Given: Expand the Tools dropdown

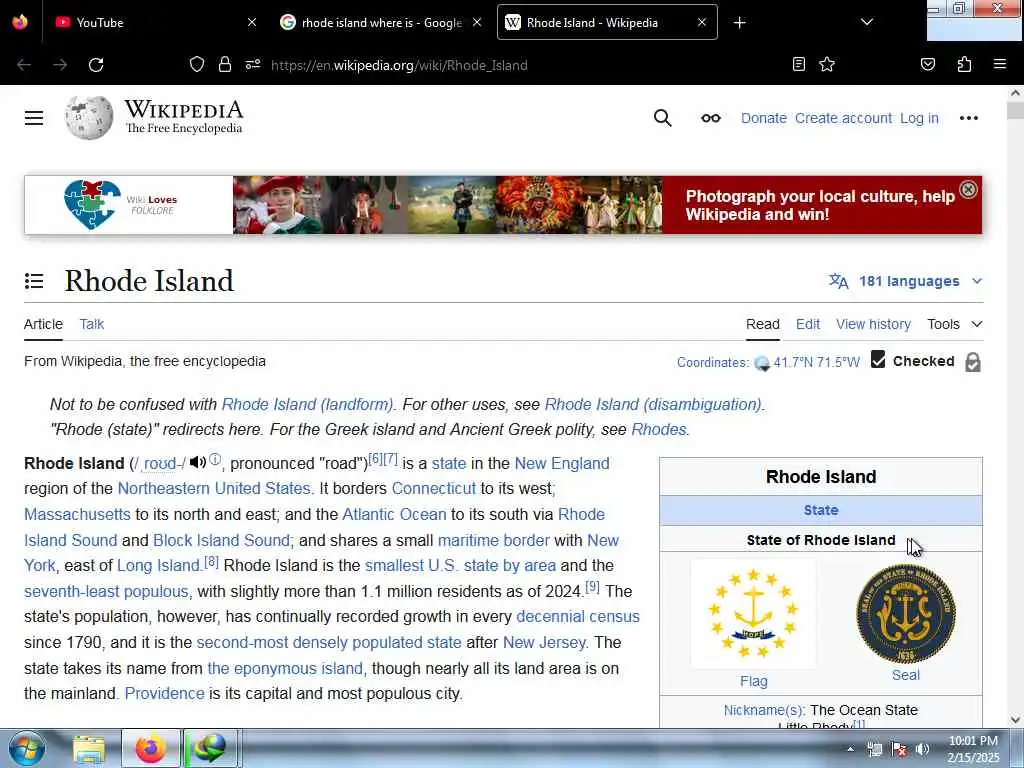Looking at the screenshot, I should point(954,324).
